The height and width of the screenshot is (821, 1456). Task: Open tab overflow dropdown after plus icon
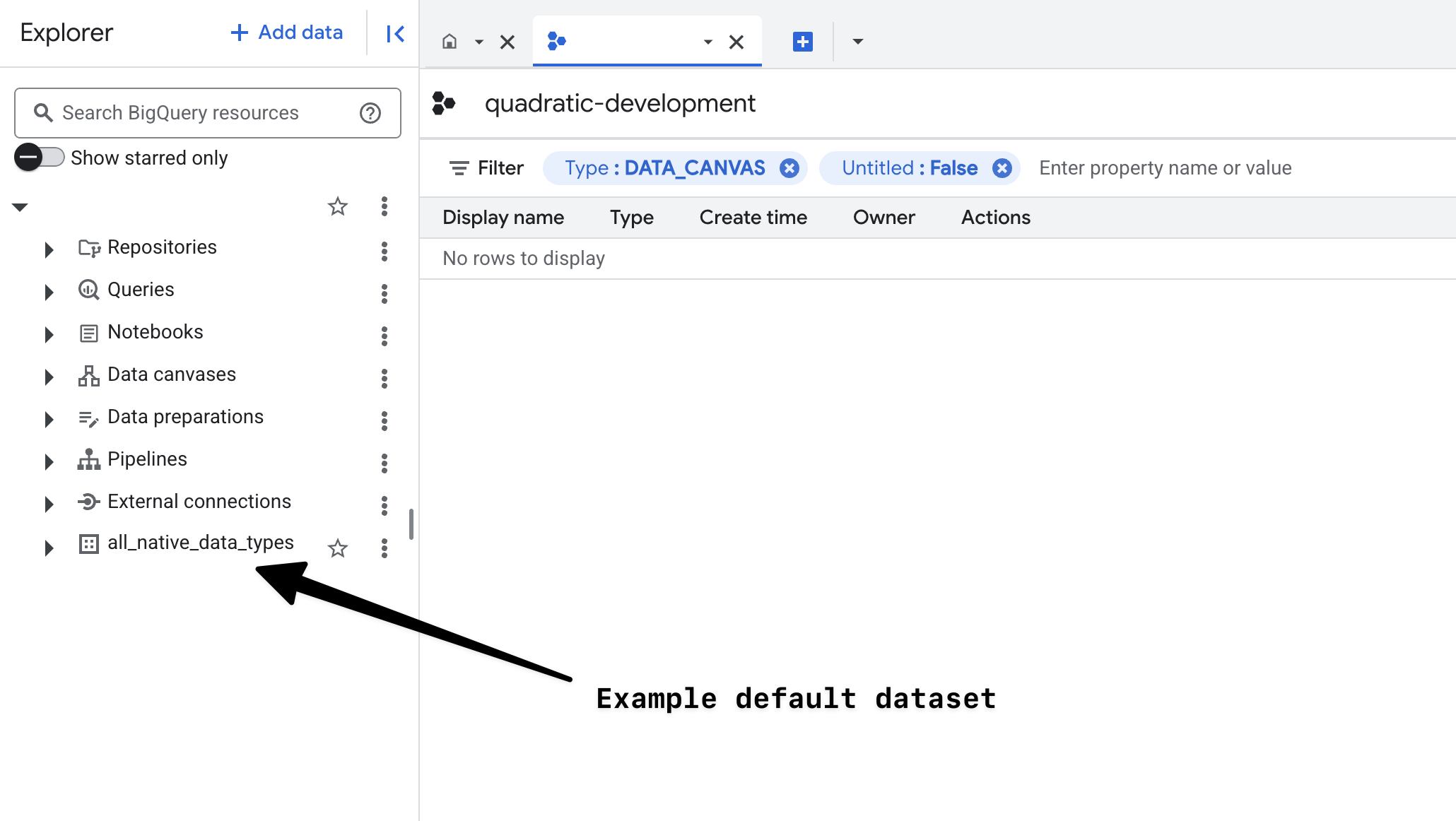857,42
